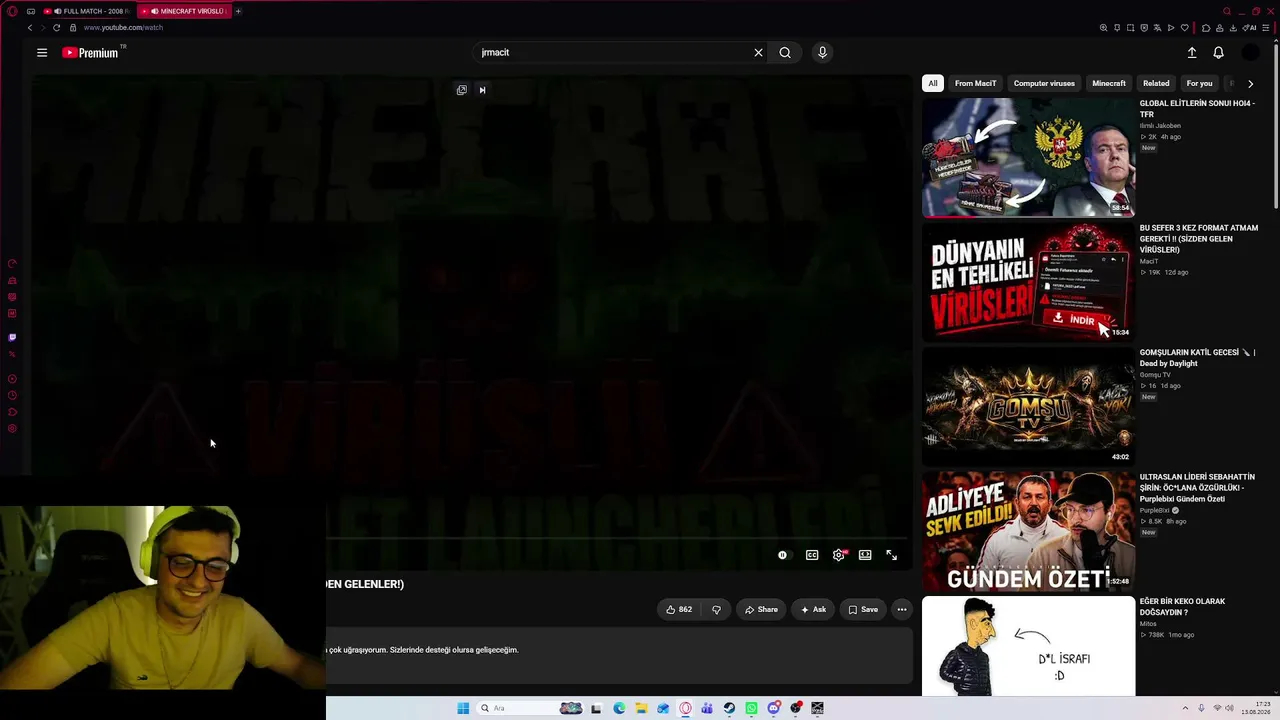This screenshot has width=1280, height=720.
Task: Open File Explorer from the taskbar
Action: (x=641, y=708)
